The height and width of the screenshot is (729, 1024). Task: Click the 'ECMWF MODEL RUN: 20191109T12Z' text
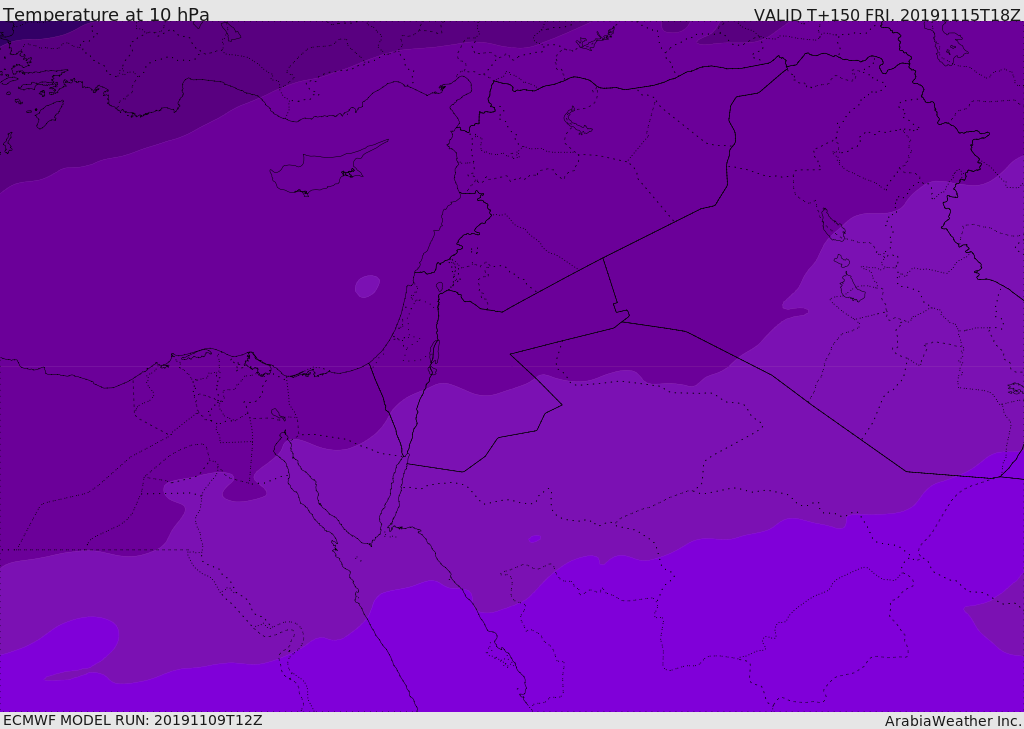[133, 720]
